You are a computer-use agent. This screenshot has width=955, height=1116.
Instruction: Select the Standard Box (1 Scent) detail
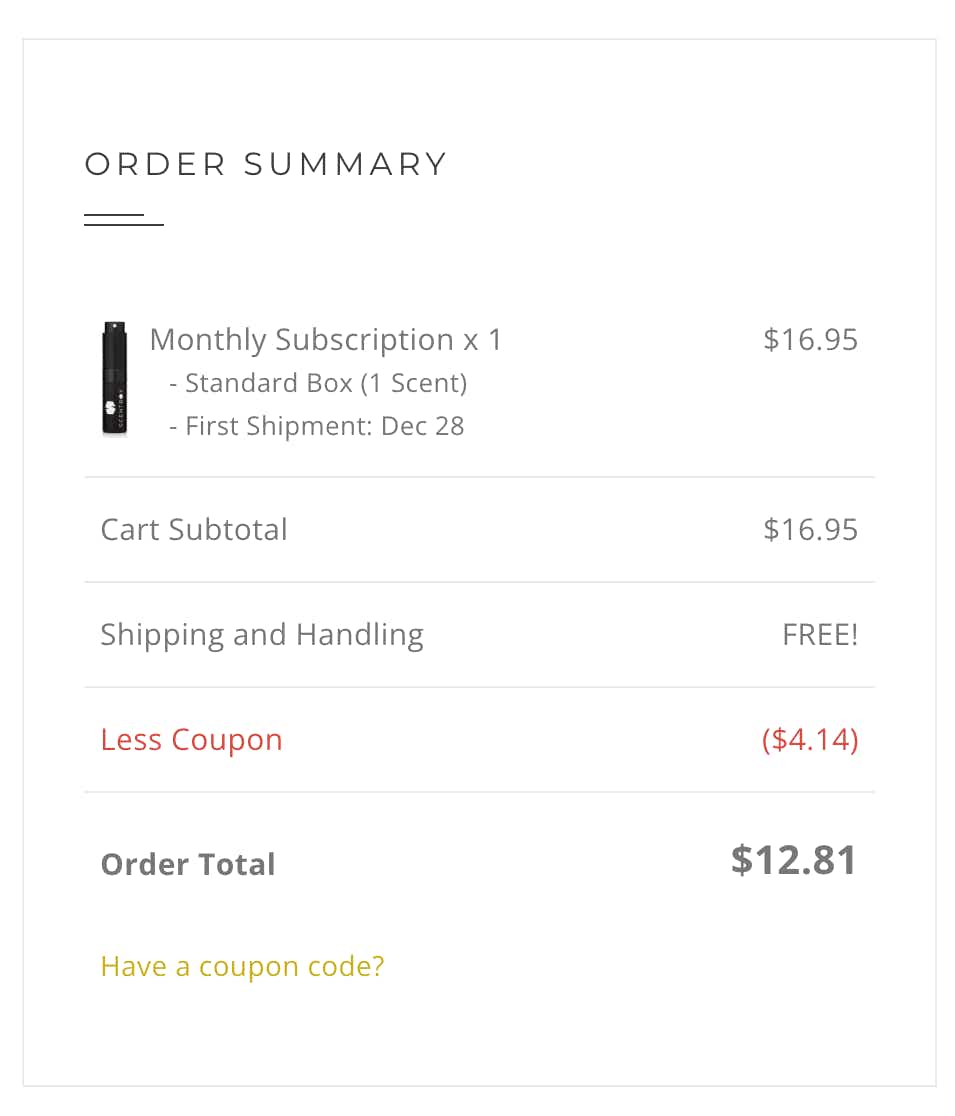[319, 383]
